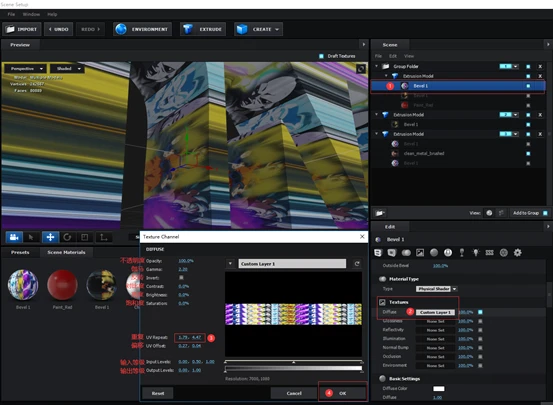The image size is (554, 406).
Task: Toggle the Invert checkbox in Texture Channel
Action: point(181,278)
